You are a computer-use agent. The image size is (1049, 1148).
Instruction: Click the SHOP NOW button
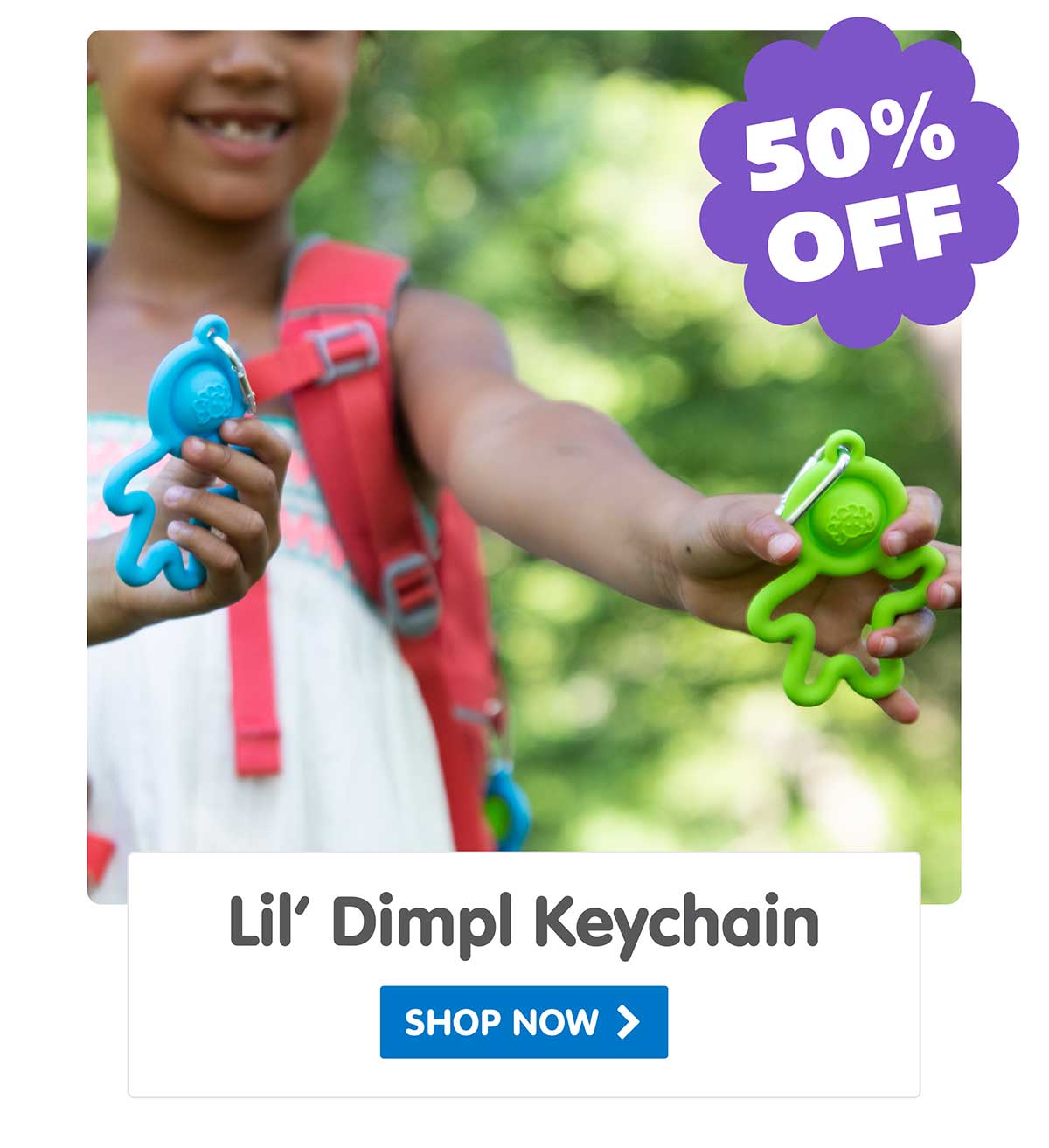(x=524, y=1021)
